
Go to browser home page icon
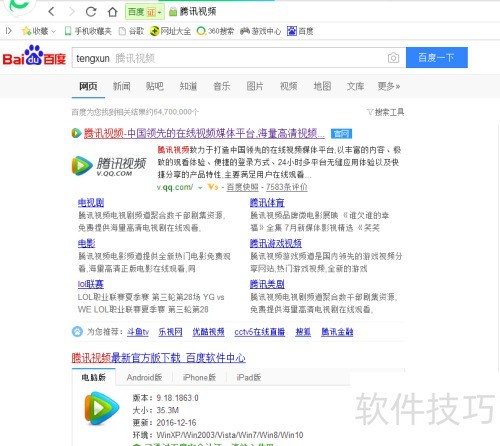tap(113, 12)
